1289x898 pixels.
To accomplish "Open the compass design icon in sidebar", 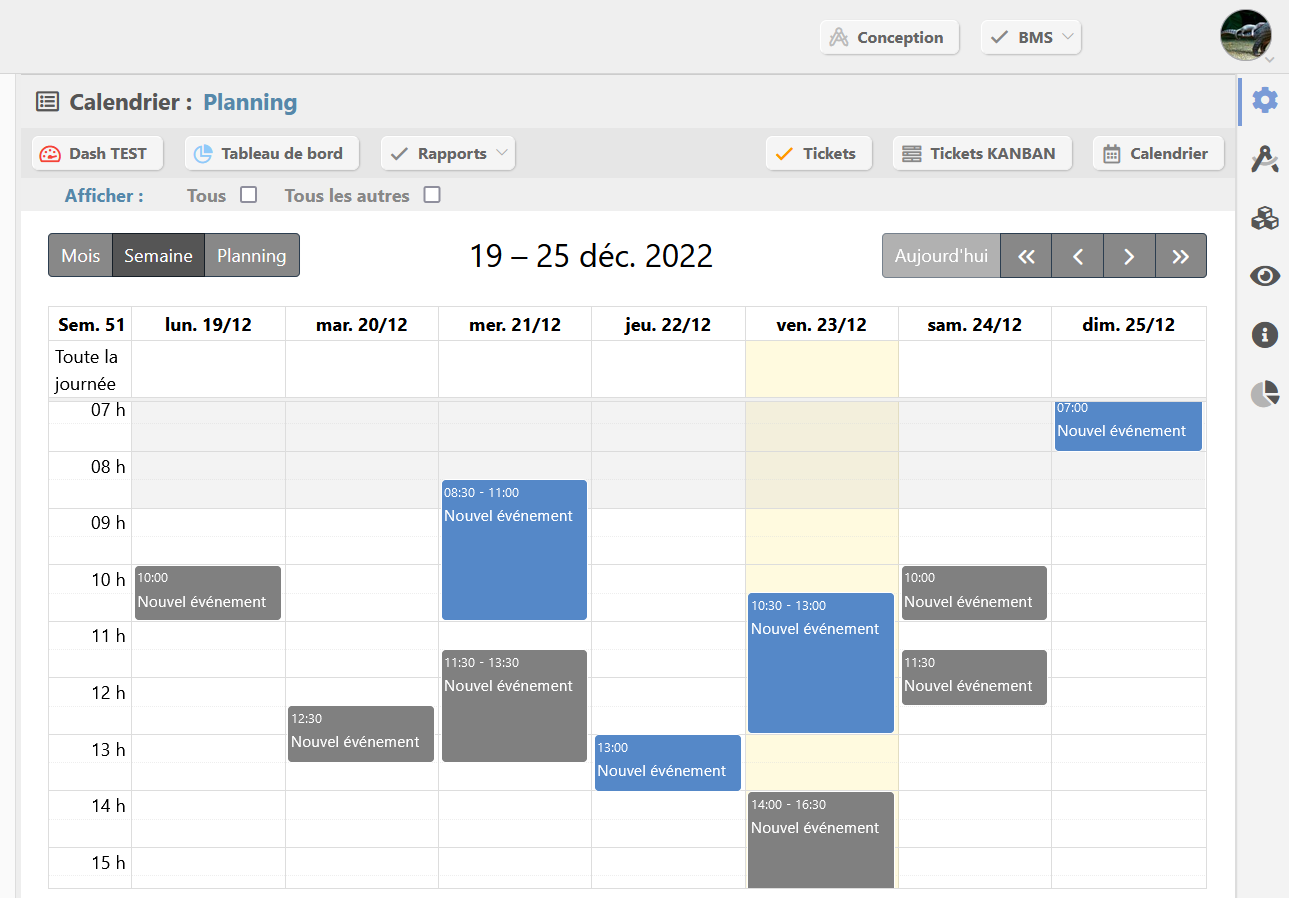I will 1265,158.
